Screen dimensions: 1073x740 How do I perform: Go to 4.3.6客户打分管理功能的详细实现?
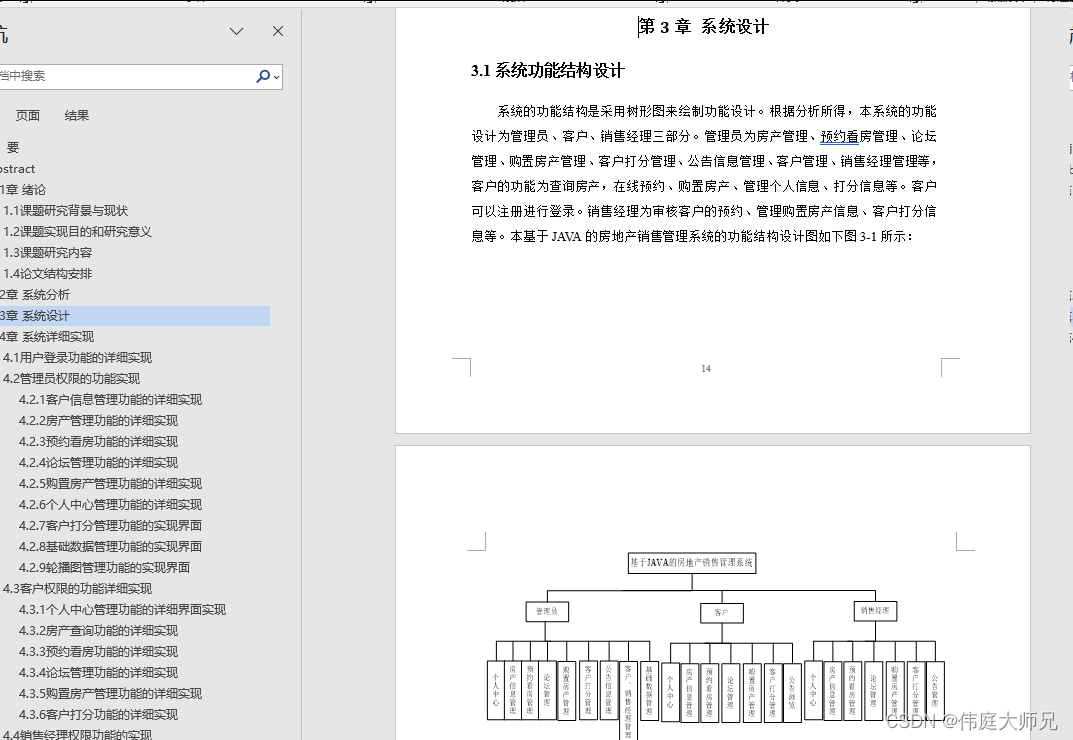[99, 715]
